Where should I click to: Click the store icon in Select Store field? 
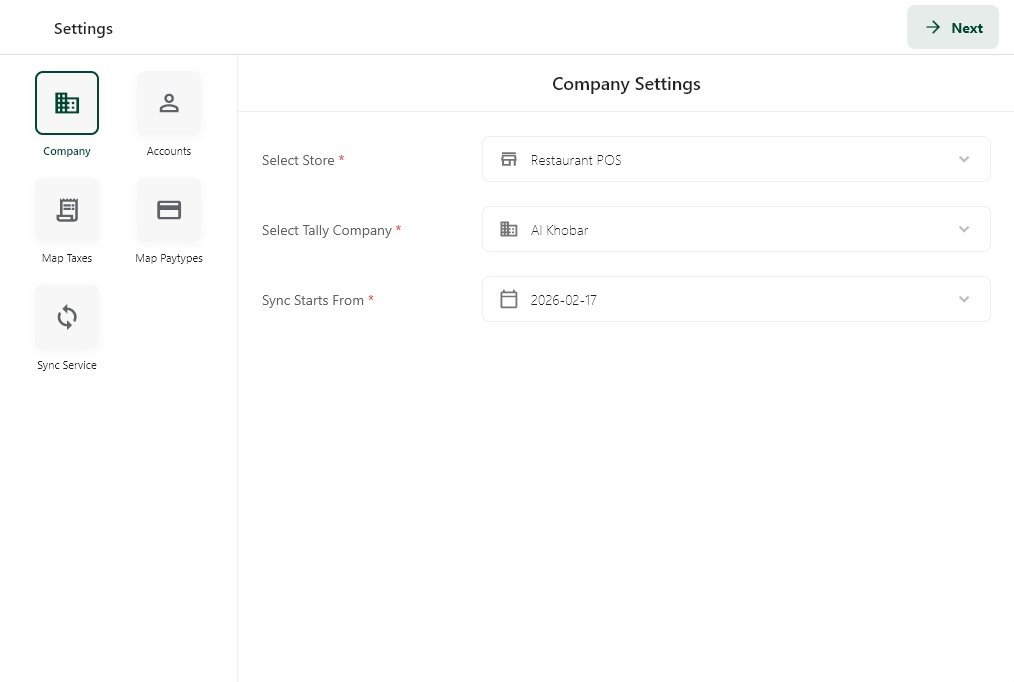click(x=509, y=159)
